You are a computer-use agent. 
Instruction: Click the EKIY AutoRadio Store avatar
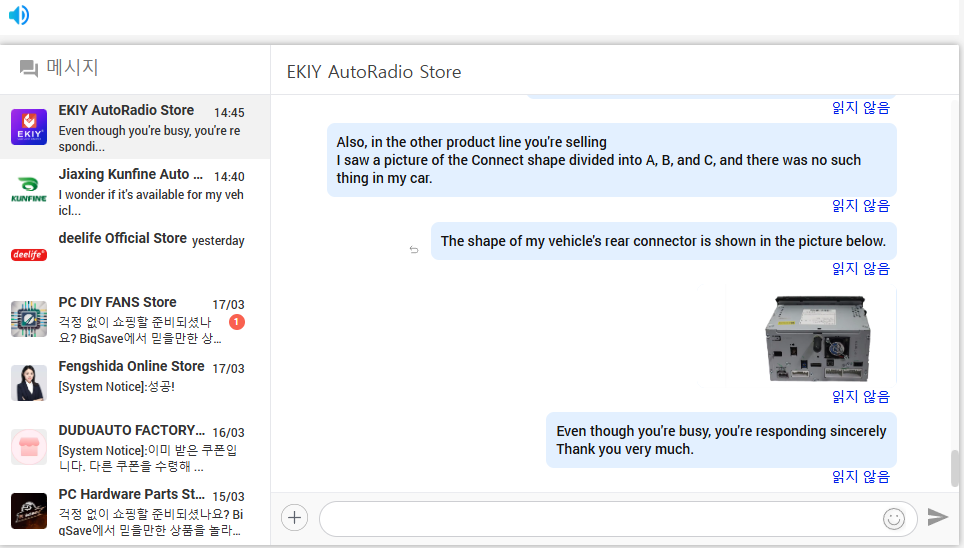29,127
